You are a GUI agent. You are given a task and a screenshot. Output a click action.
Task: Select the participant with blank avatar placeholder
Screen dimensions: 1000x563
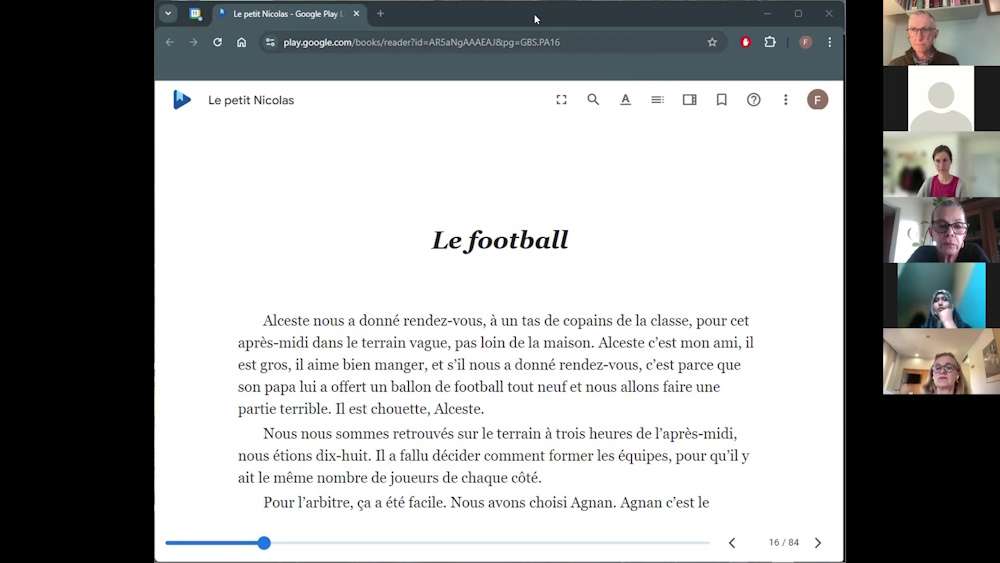(941, 98)
